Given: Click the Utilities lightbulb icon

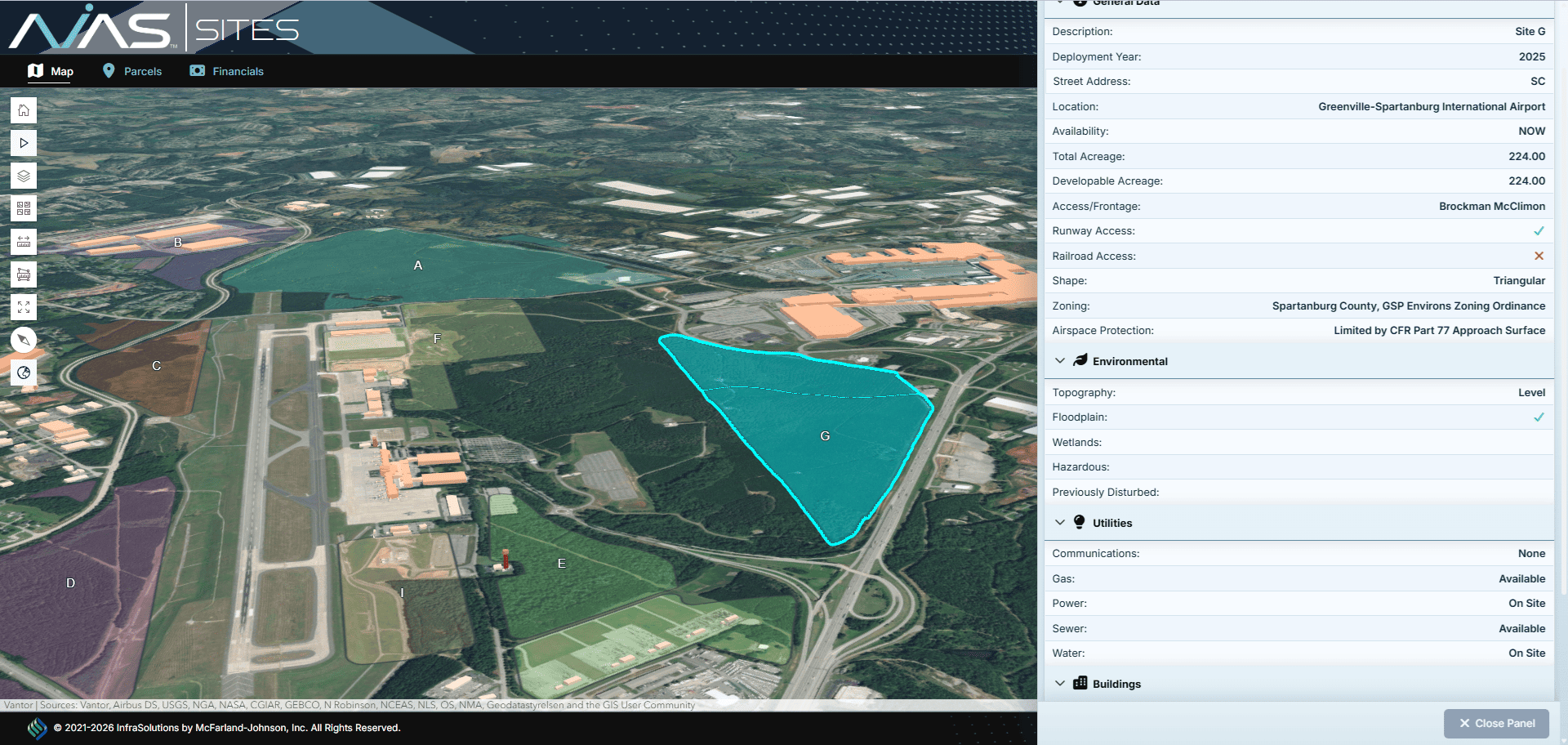Looking at the screenshot, I should coord(1080,522).
